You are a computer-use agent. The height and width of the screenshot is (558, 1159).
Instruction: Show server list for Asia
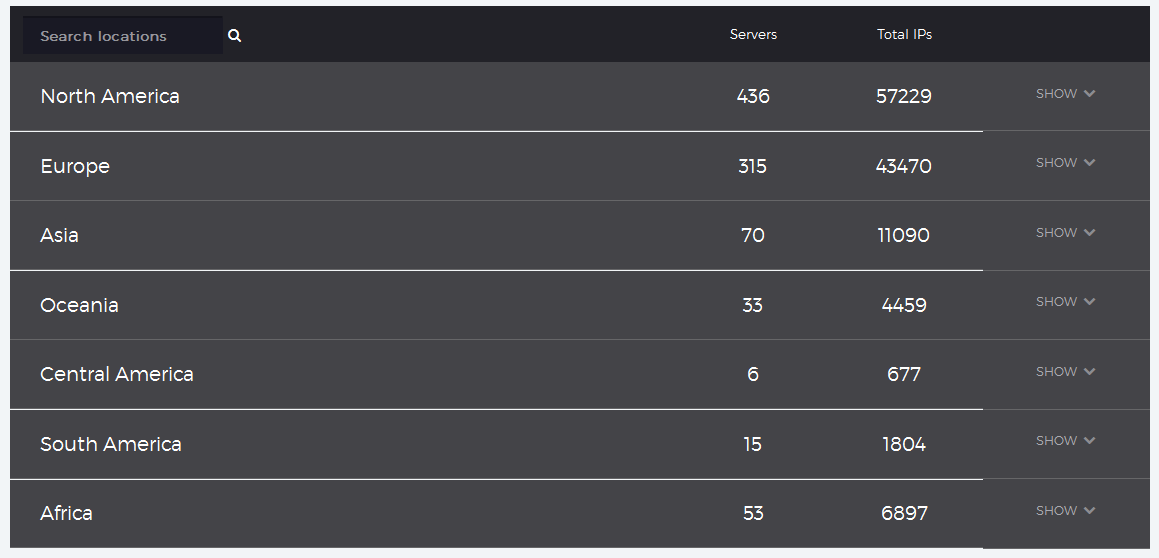1065,232
